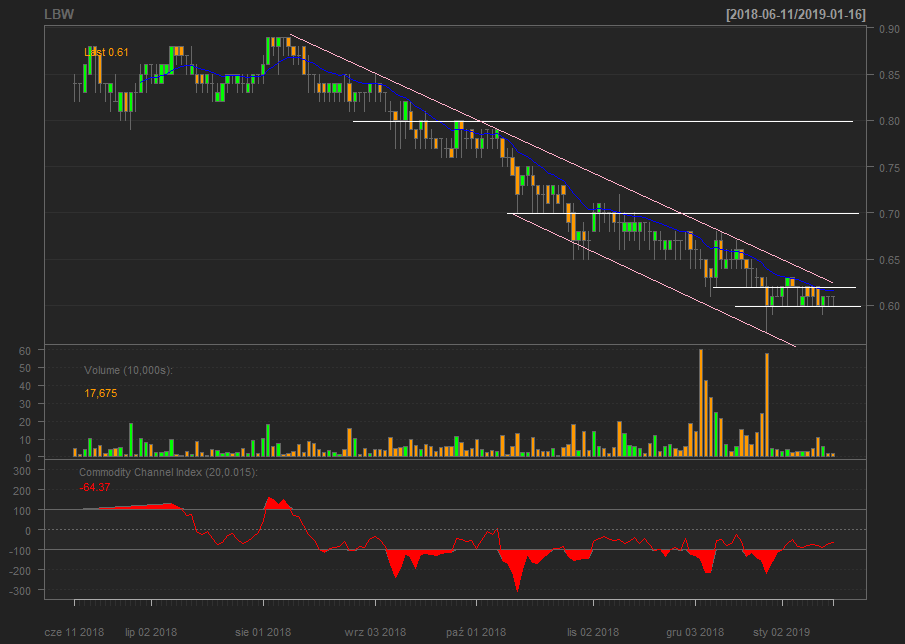
Task: Click the date range 2018-06-11/2019-01-16 label
Action: coord(796,14)
